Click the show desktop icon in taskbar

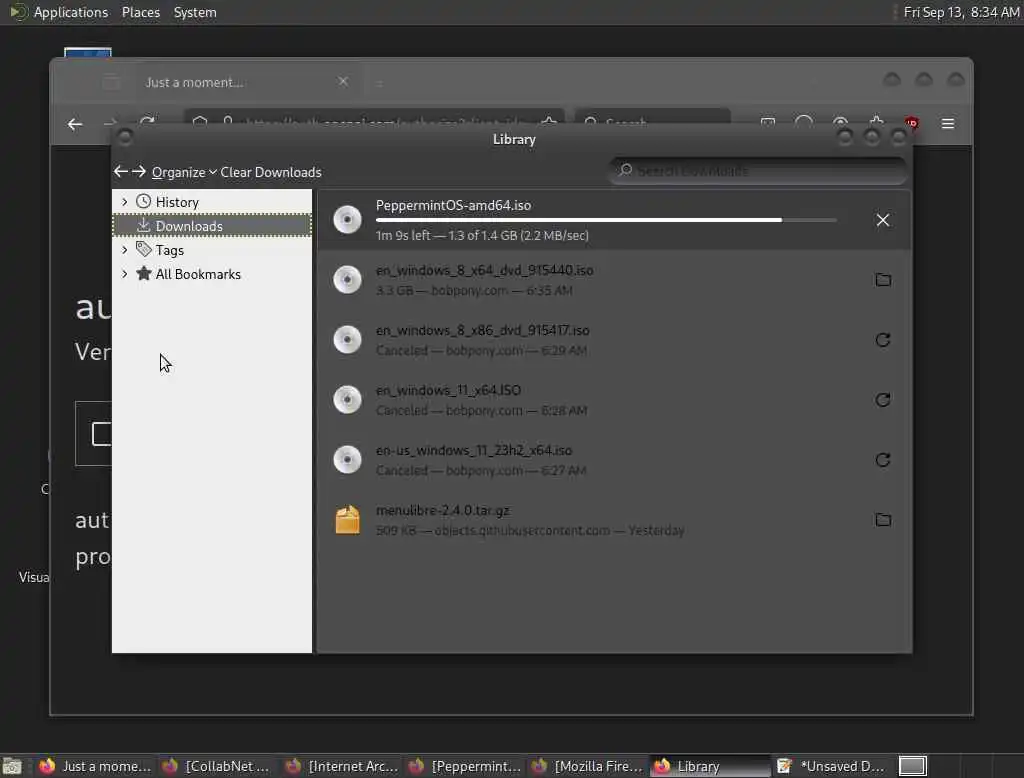coord(12,766)
